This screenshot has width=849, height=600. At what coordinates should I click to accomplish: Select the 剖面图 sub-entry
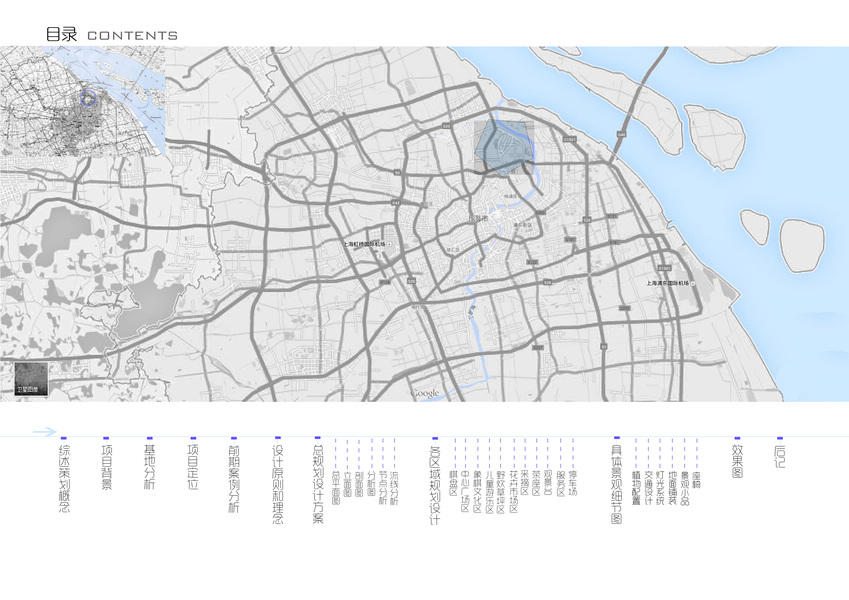pos(359,484)
